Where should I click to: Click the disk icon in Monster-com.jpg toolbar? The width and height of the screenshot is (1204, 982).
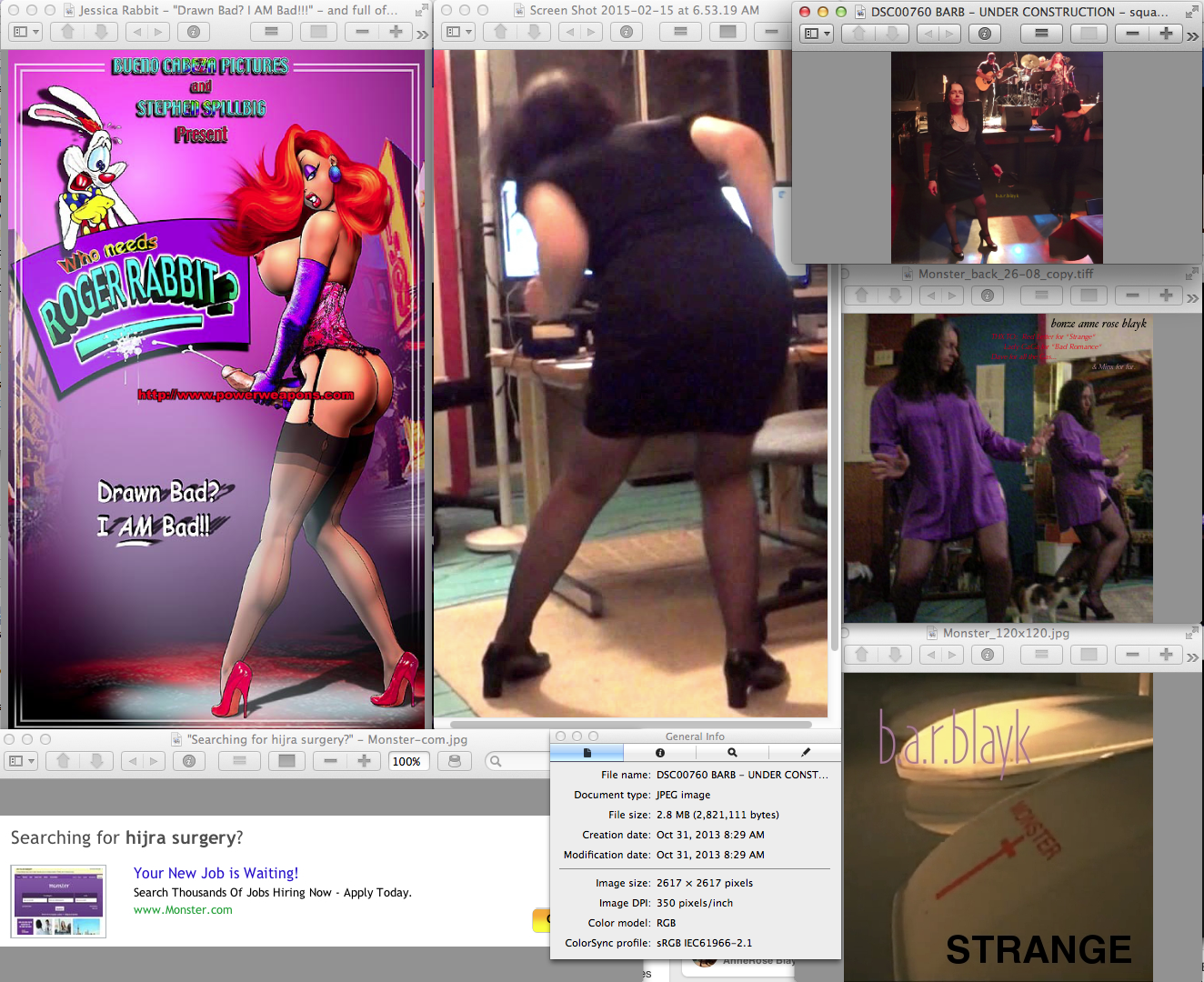455,761
